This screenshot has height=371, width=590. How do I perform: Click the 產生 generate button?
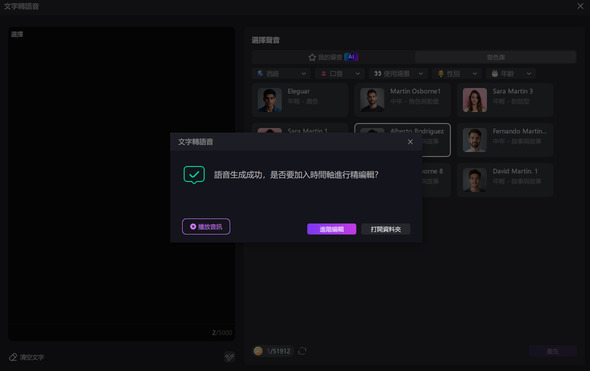click(552, 351)
